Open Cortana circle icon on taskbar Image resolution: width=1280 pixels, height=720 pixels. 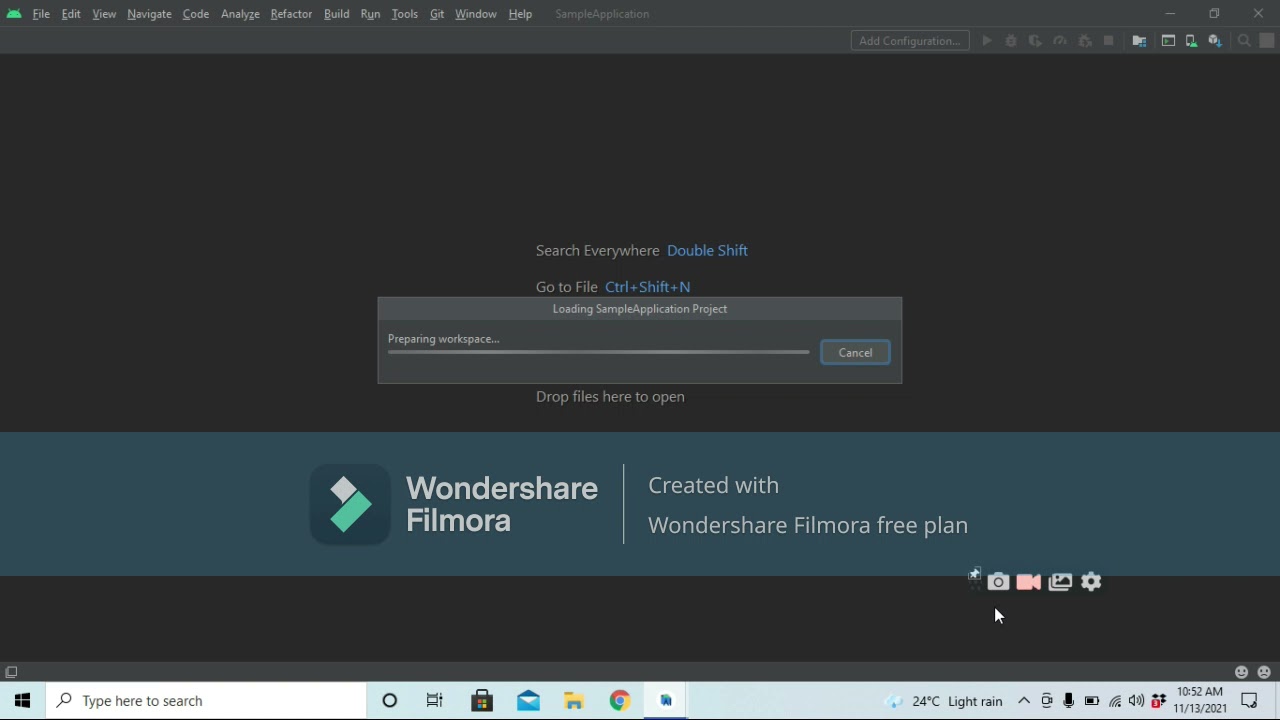[390, 701]
